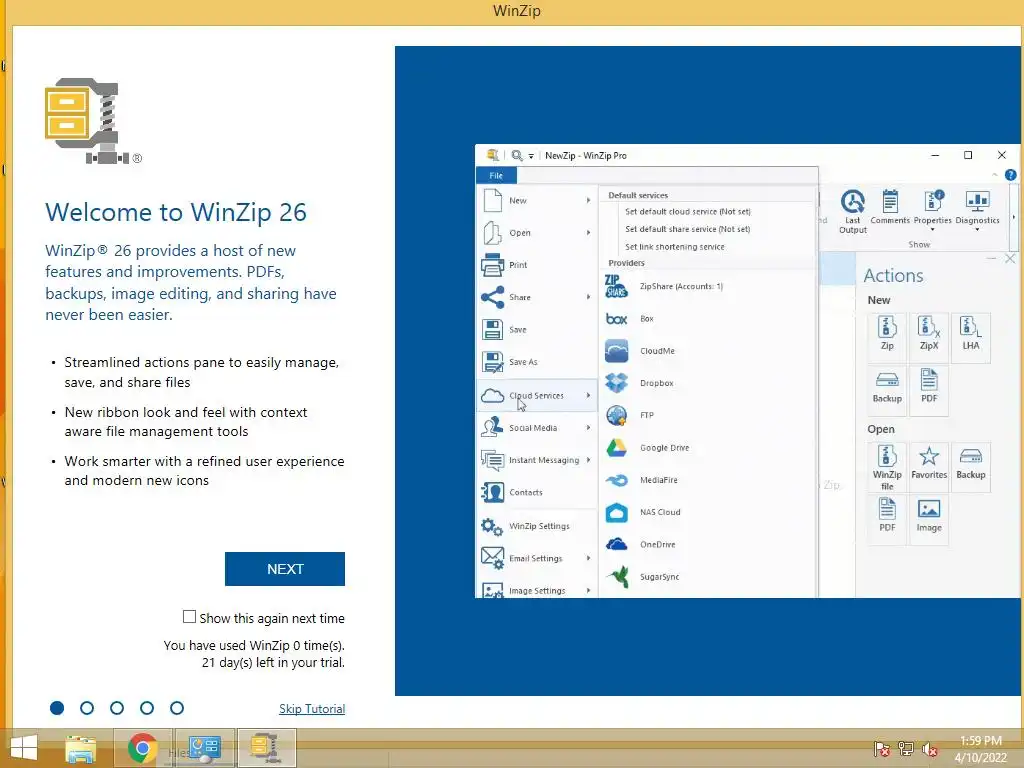Click the Box provider icon in preview
The width and height of the screenshot is (1024, 768).
616,319
